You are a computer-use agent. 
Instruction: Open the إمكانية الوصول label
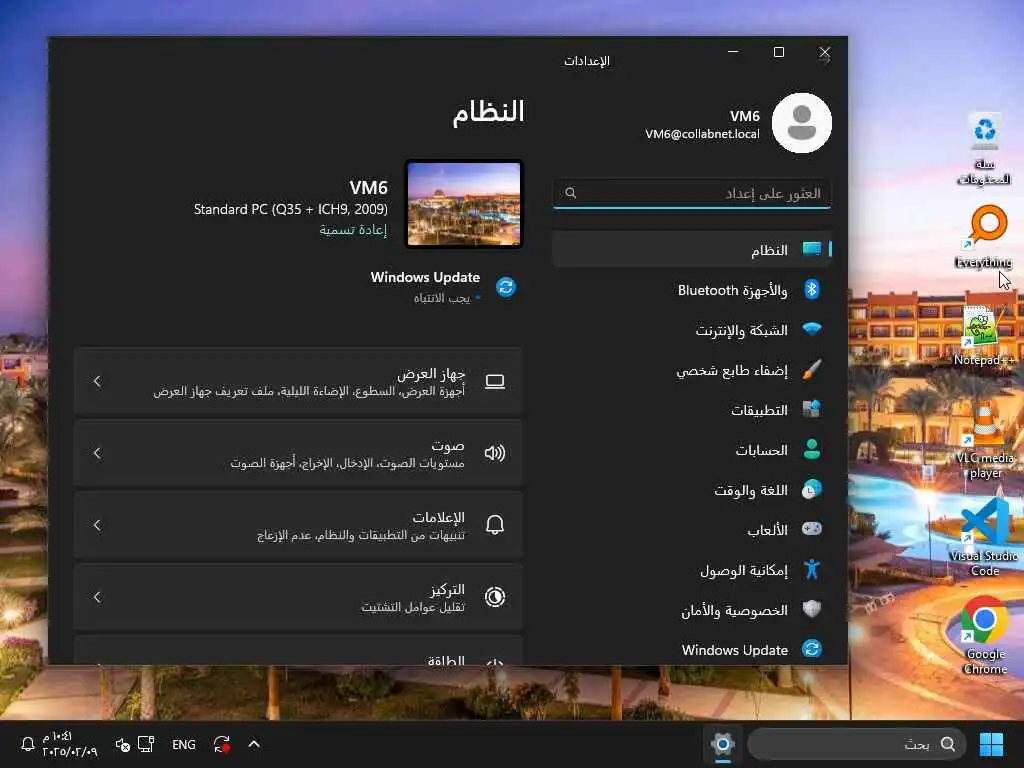tap(744, 570)
